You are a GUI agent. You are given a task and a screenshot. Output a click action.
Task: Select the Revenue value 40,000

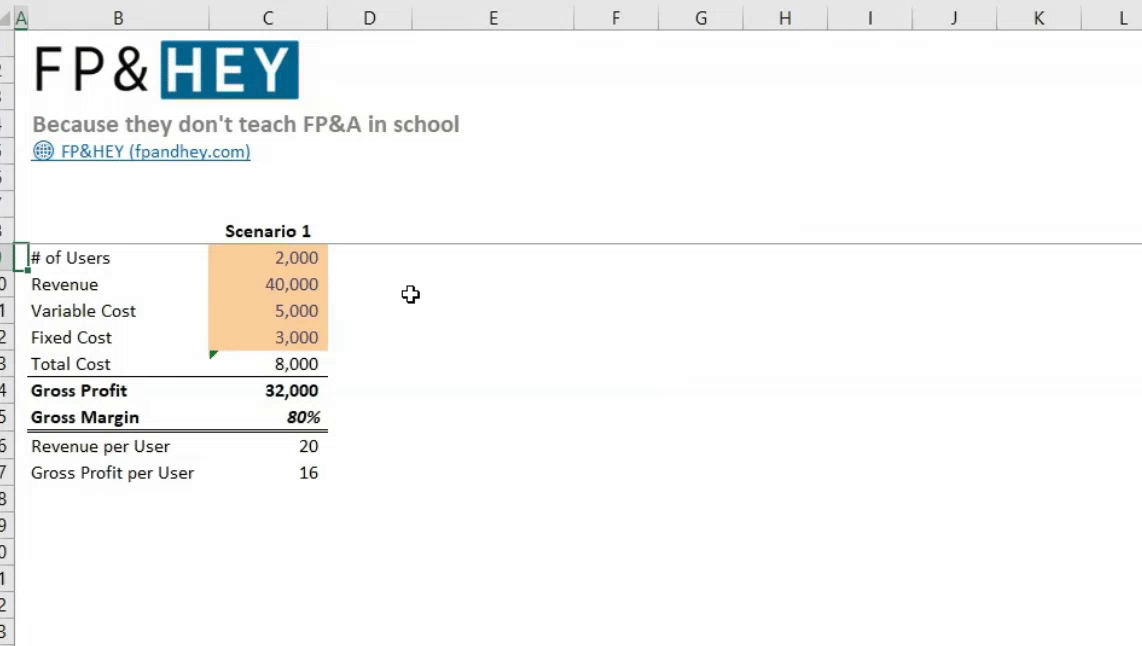click(267, 284)
